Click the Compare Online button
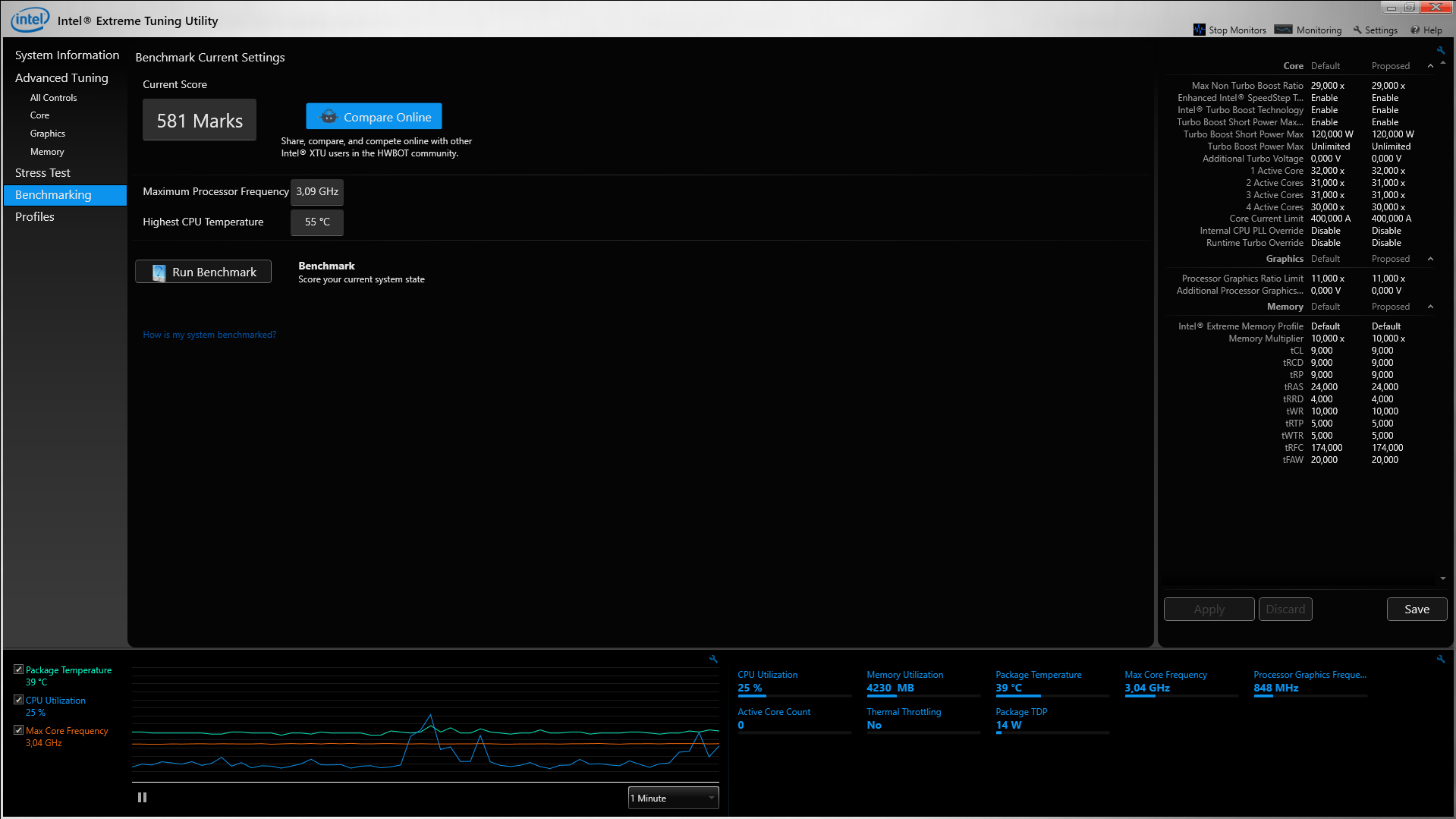 click(x=374, y=117)
